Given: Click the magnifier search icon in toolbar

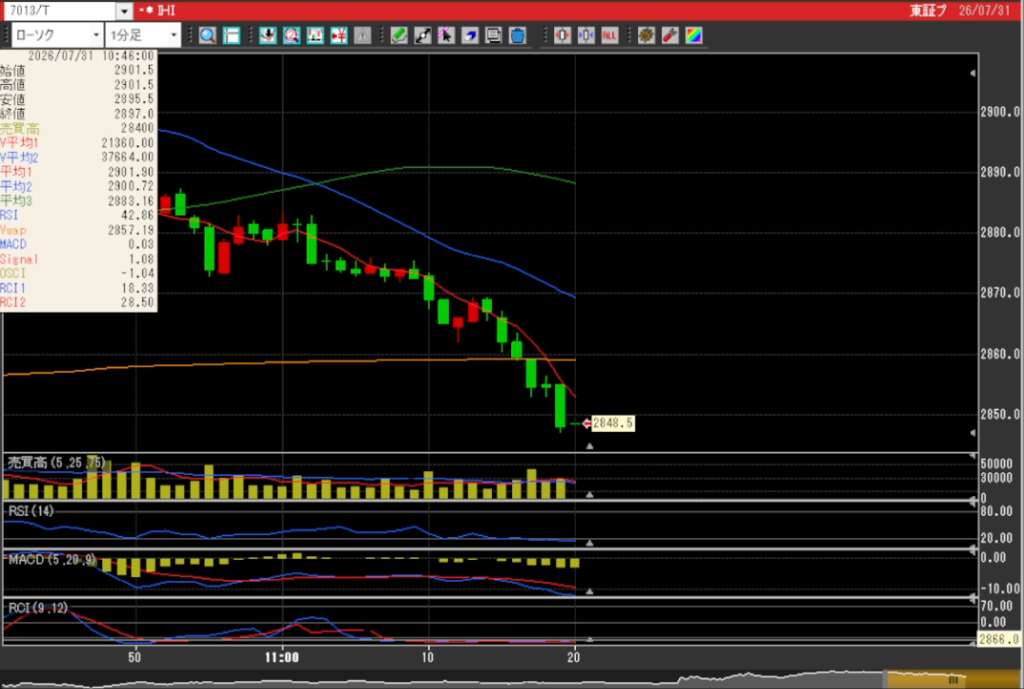Looking at the screenshot, I should click(208, 35).
